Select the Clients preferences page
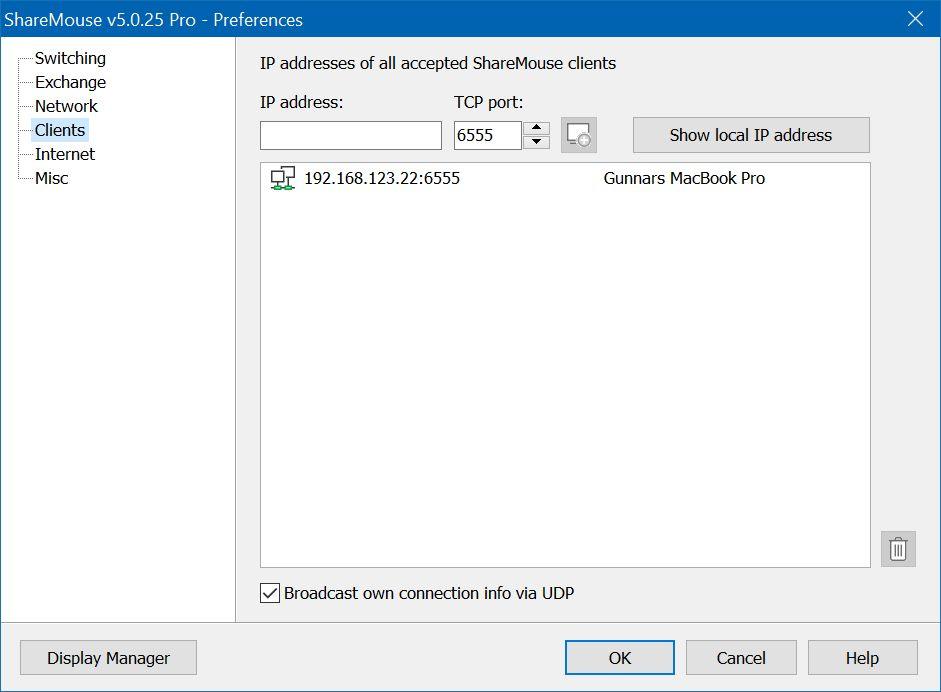The height and width of the screenshot is (692, 941). [60, 130]
